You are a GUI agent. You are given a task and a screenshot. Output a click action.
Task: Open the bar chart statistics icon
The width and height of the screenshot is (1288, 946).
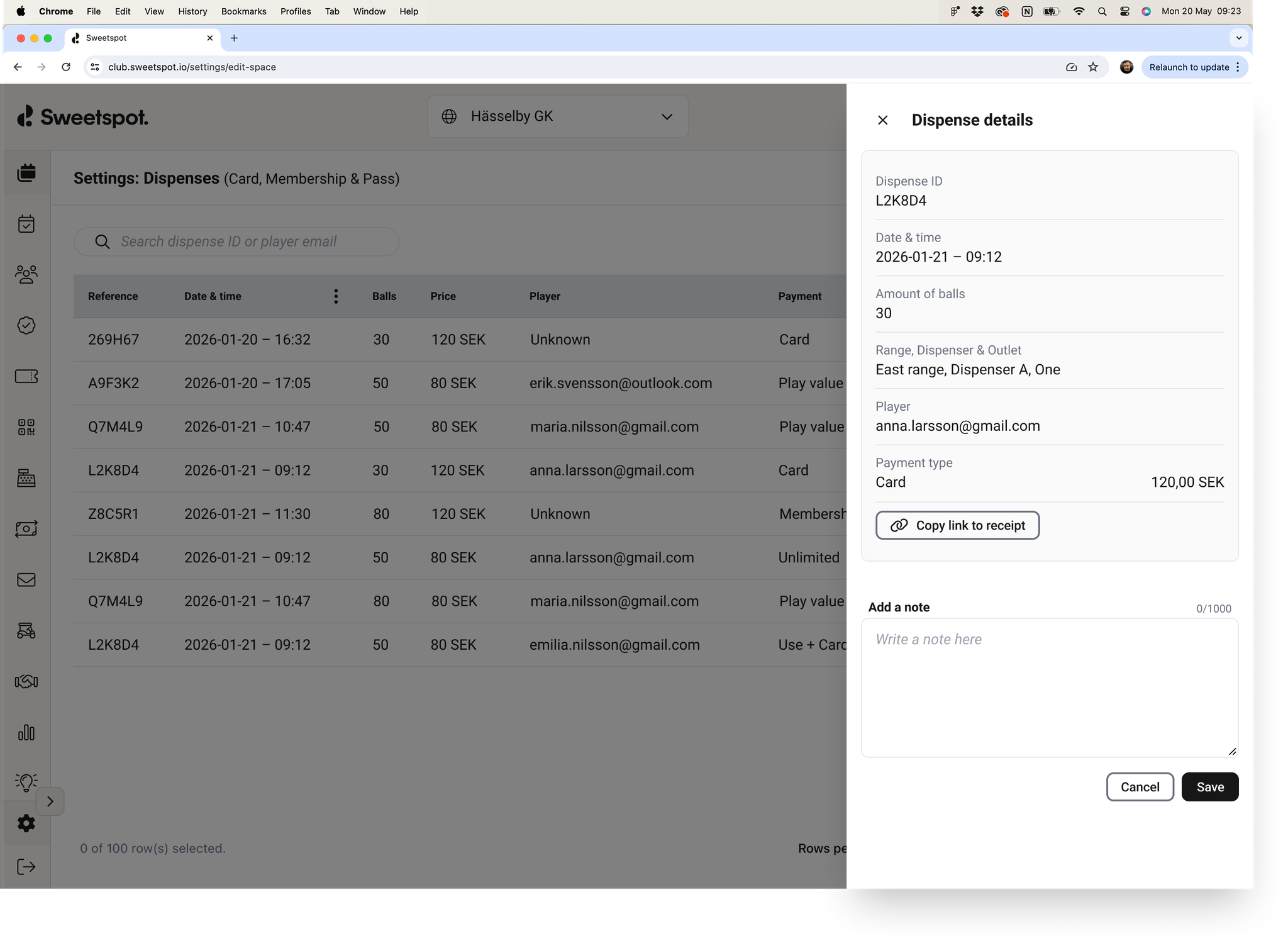pyautogui.click(x=26, y=732)
